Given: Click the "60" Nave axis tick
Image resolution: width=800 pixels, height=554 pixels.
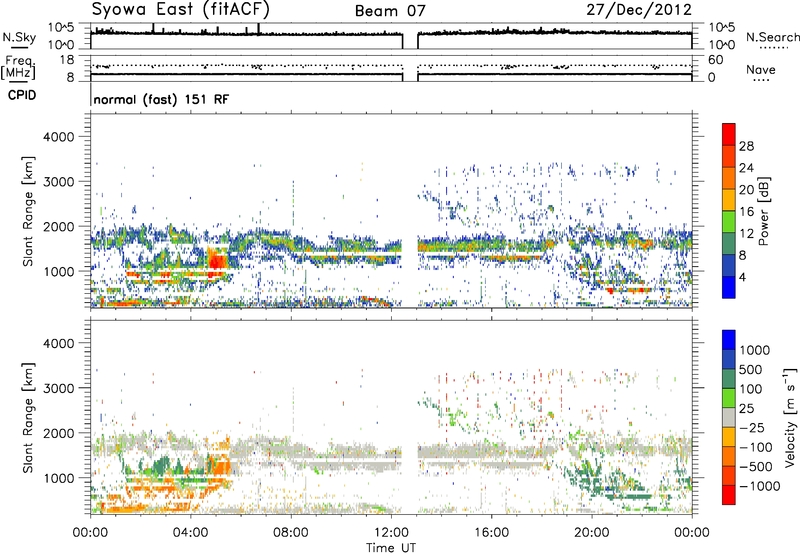Looking at the screenshot, I should pyautogui.click(x=715, y=60).
